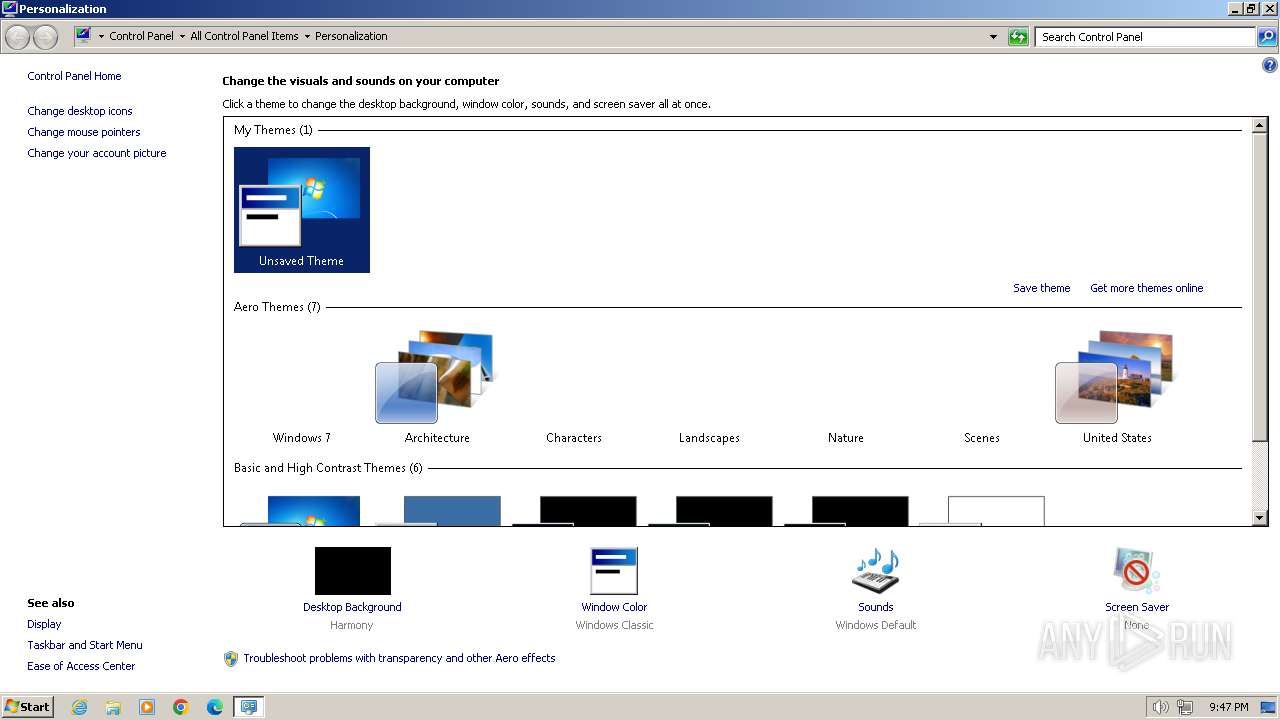Select the Landscapes theme label
Screen dimensions: 1280x720
709,438
